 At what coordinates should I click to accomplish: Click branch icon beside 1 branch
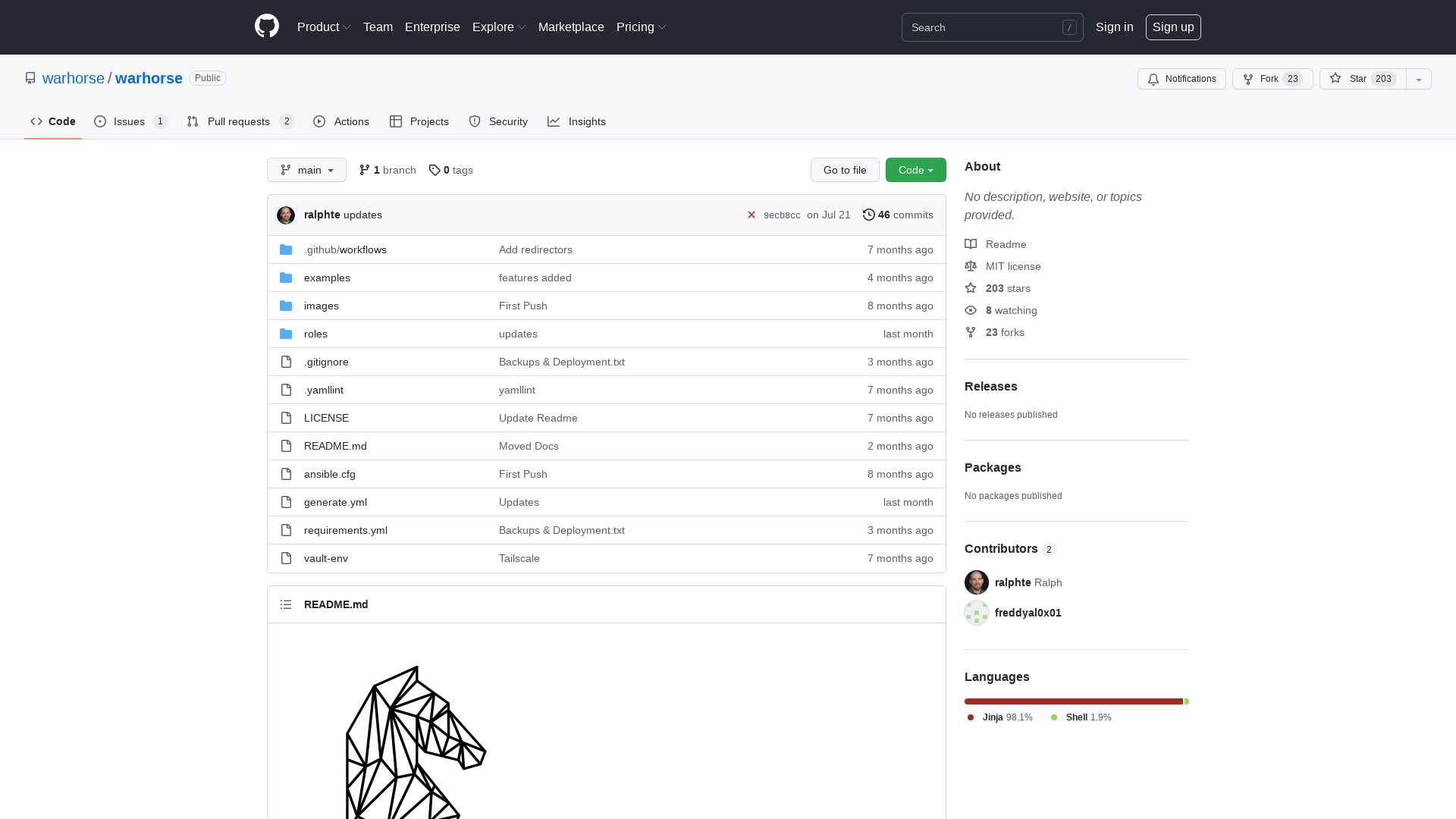click(x=365, y=170)
